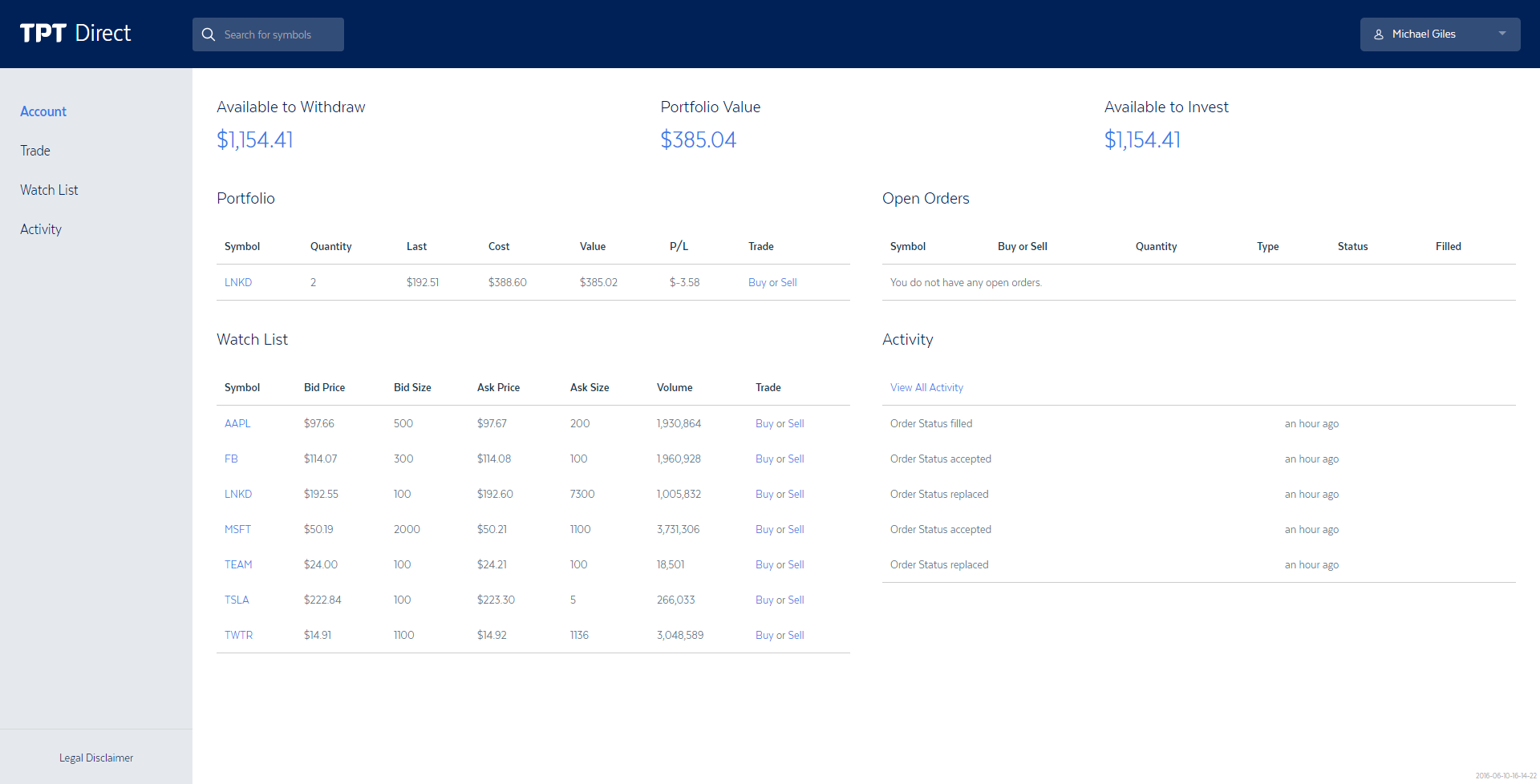Click Buy or Sell for AAPL

[x=780, y=423]
